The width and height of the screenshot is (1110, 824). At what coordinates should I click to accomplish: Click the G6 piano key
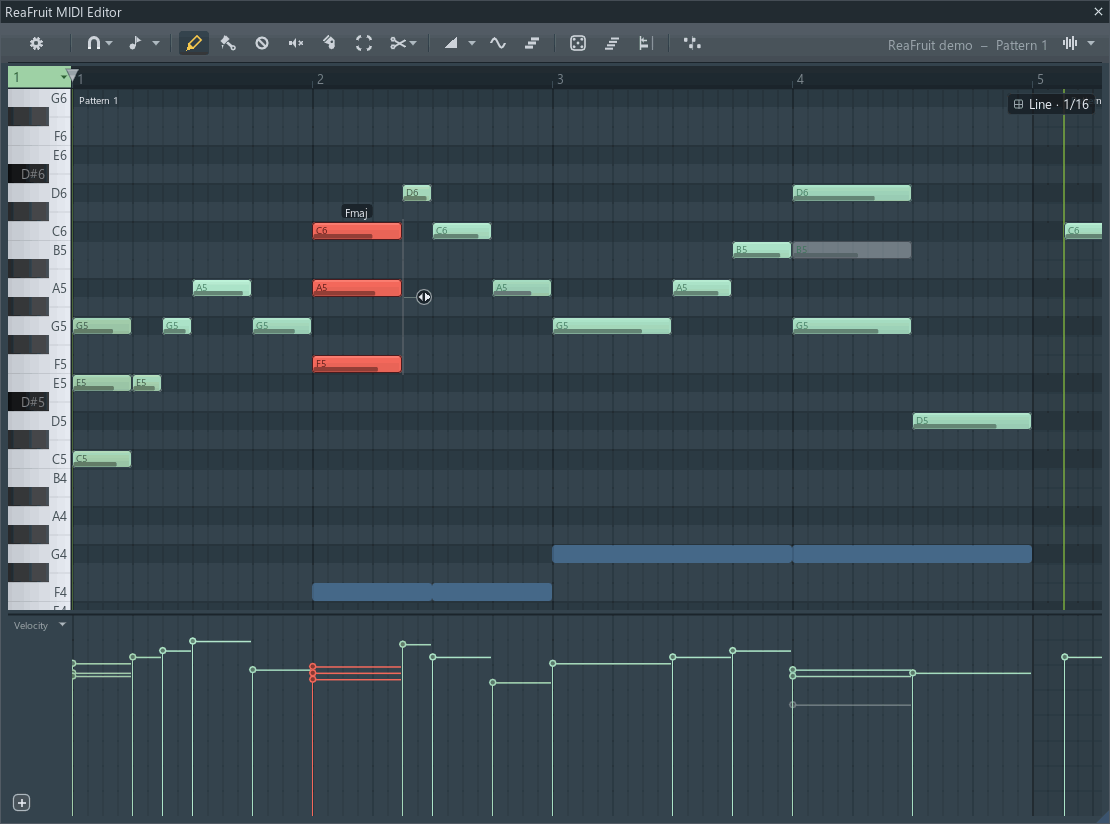click(39, 98)
